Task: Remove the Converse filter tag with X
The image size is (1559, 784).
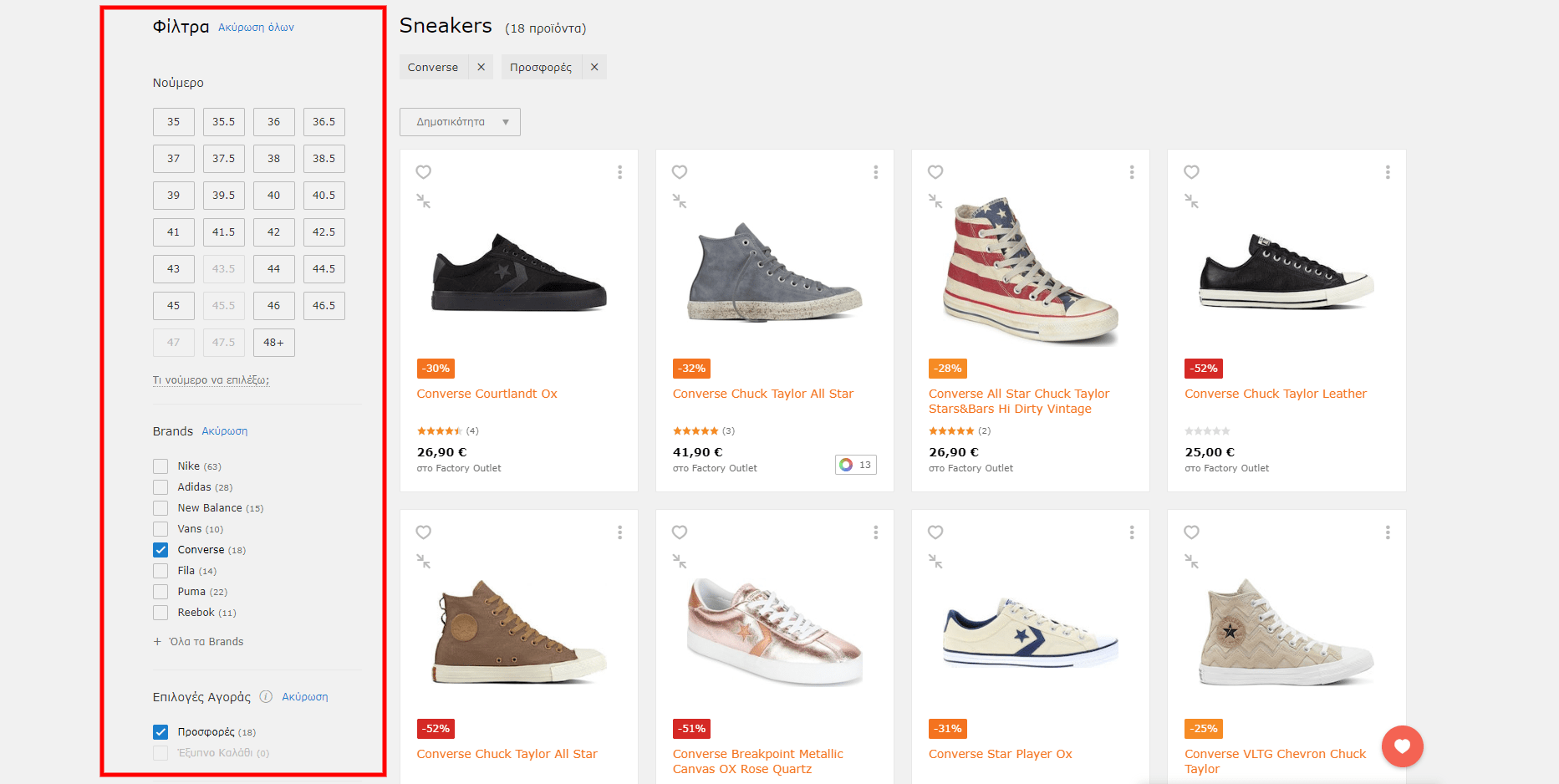Action: [481, 68]
